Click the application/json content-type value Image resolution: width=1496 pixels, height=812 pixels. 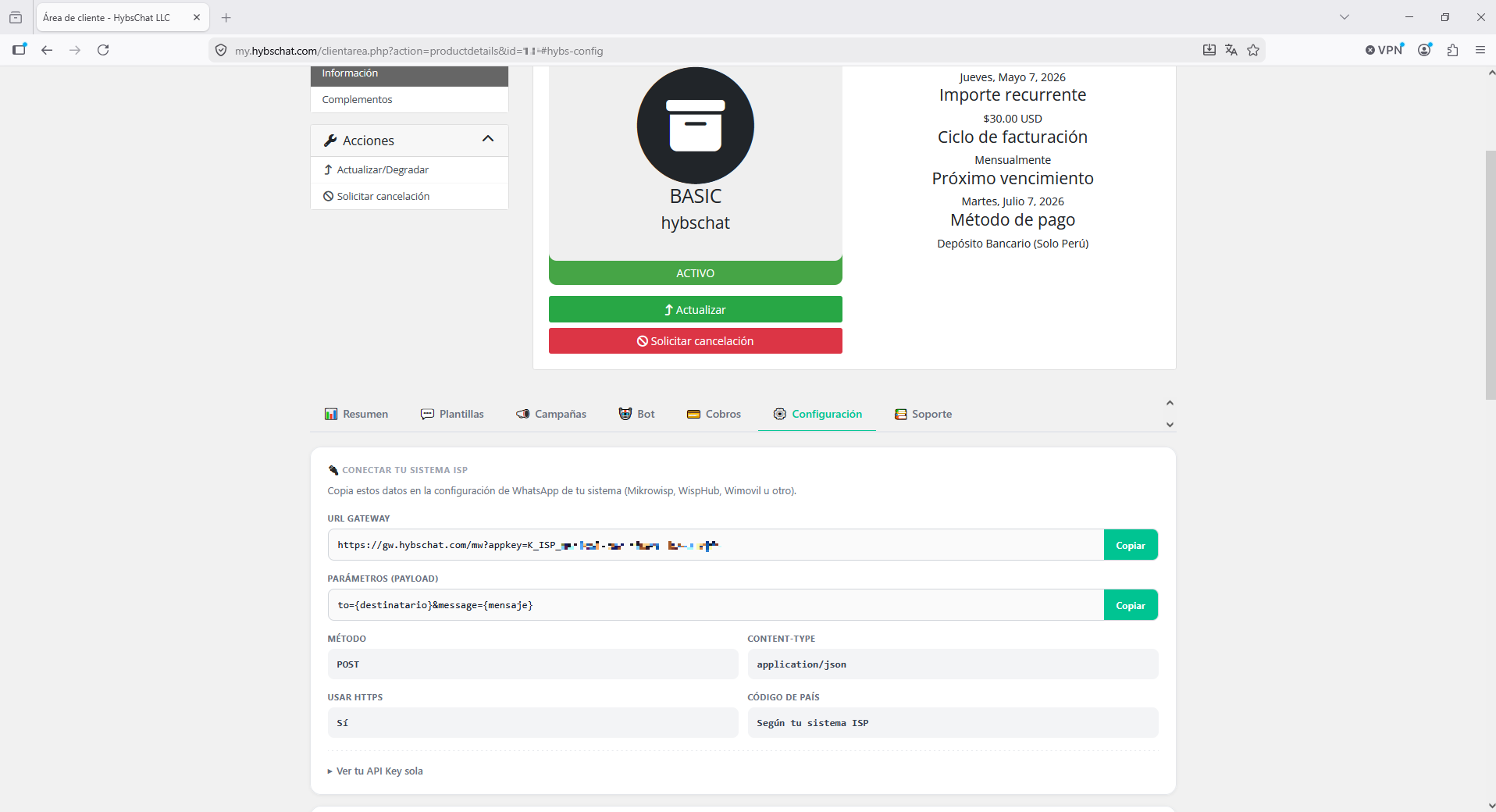click(953, 664)
